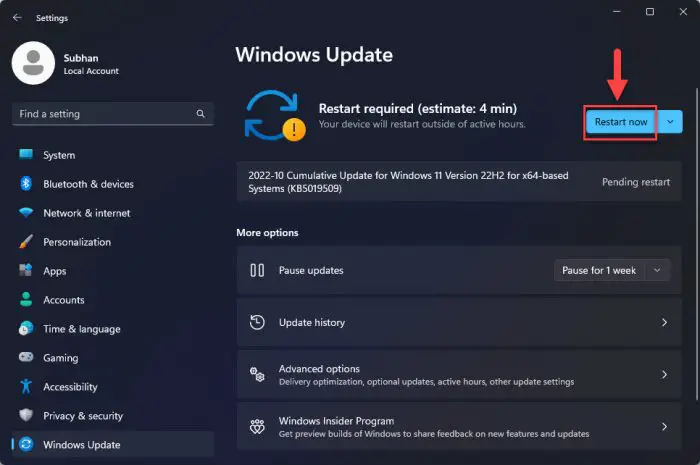
Task: Click Pause for 1 week button
Action: 599,270
